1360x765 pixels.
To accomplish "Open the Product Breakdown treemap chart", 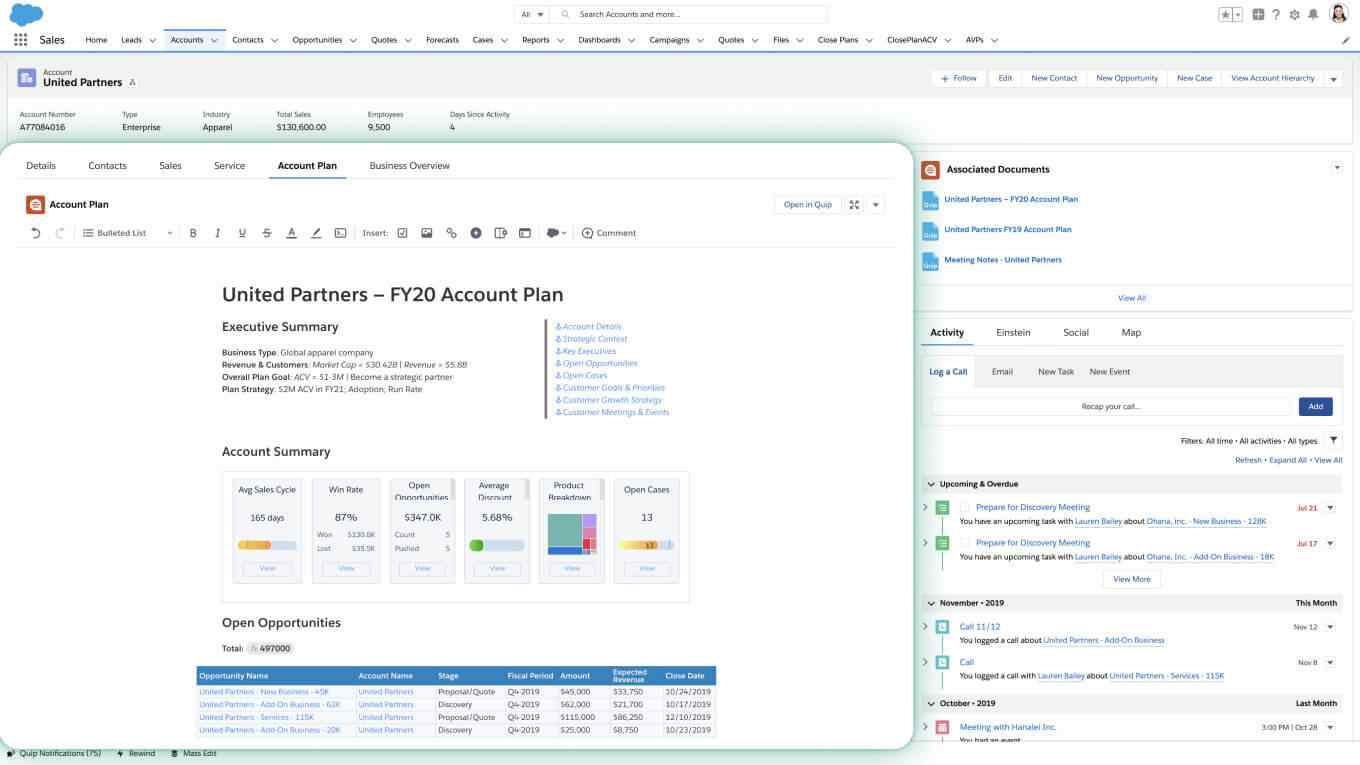I will (x=572, y=534).
